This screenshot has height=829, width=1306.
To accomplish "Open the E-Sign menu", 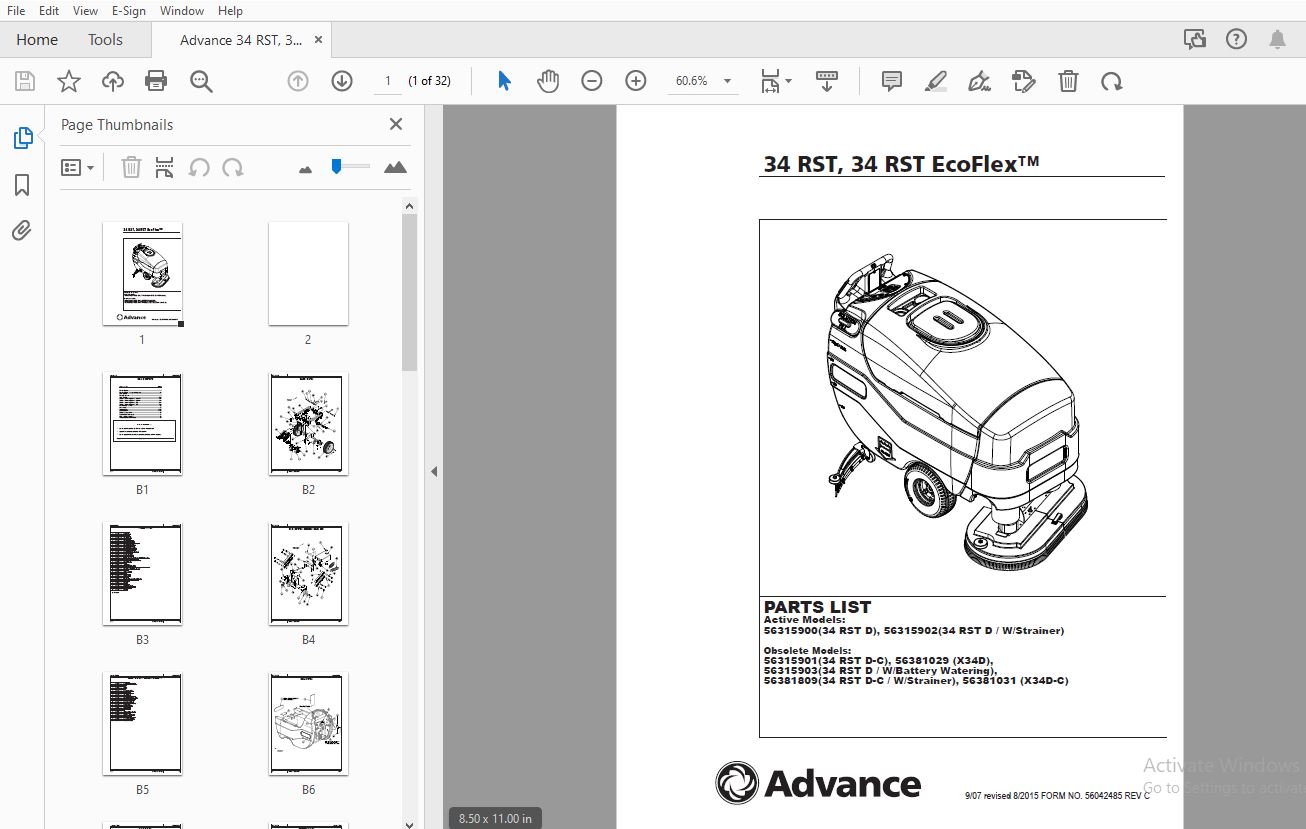I will pos(128,10).
